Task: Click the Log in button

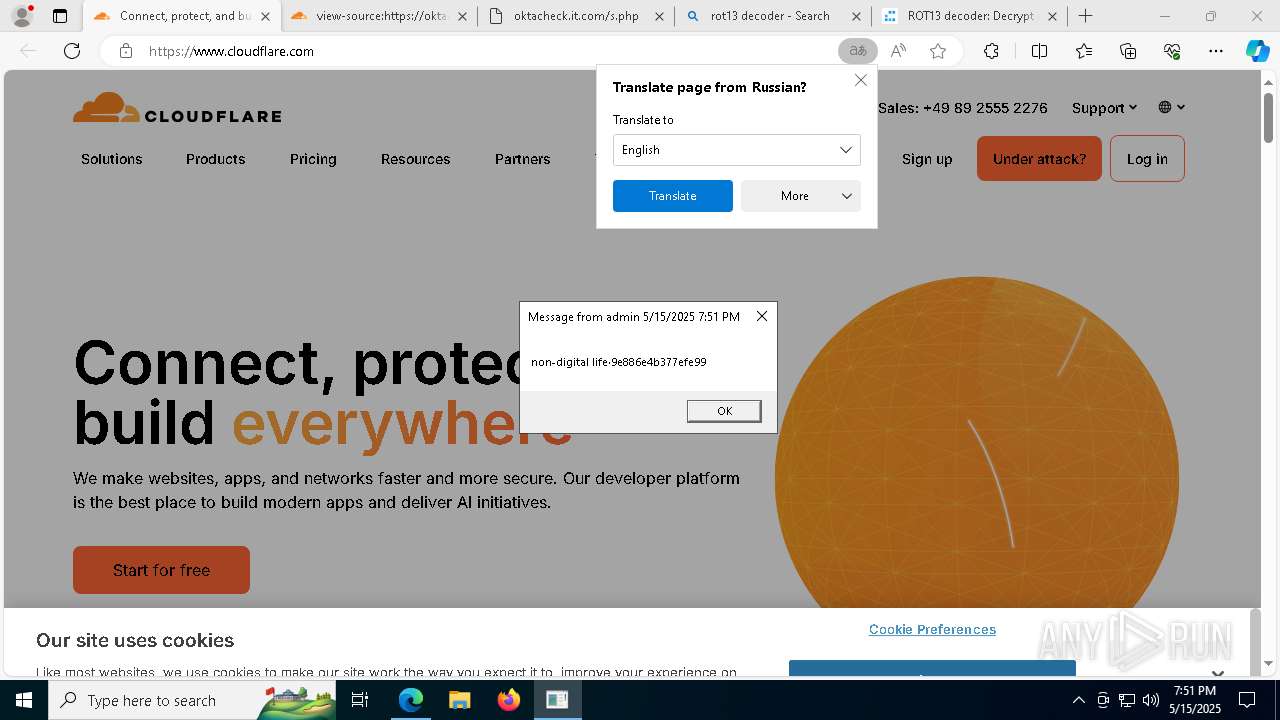Action: tap(1147, 159)
